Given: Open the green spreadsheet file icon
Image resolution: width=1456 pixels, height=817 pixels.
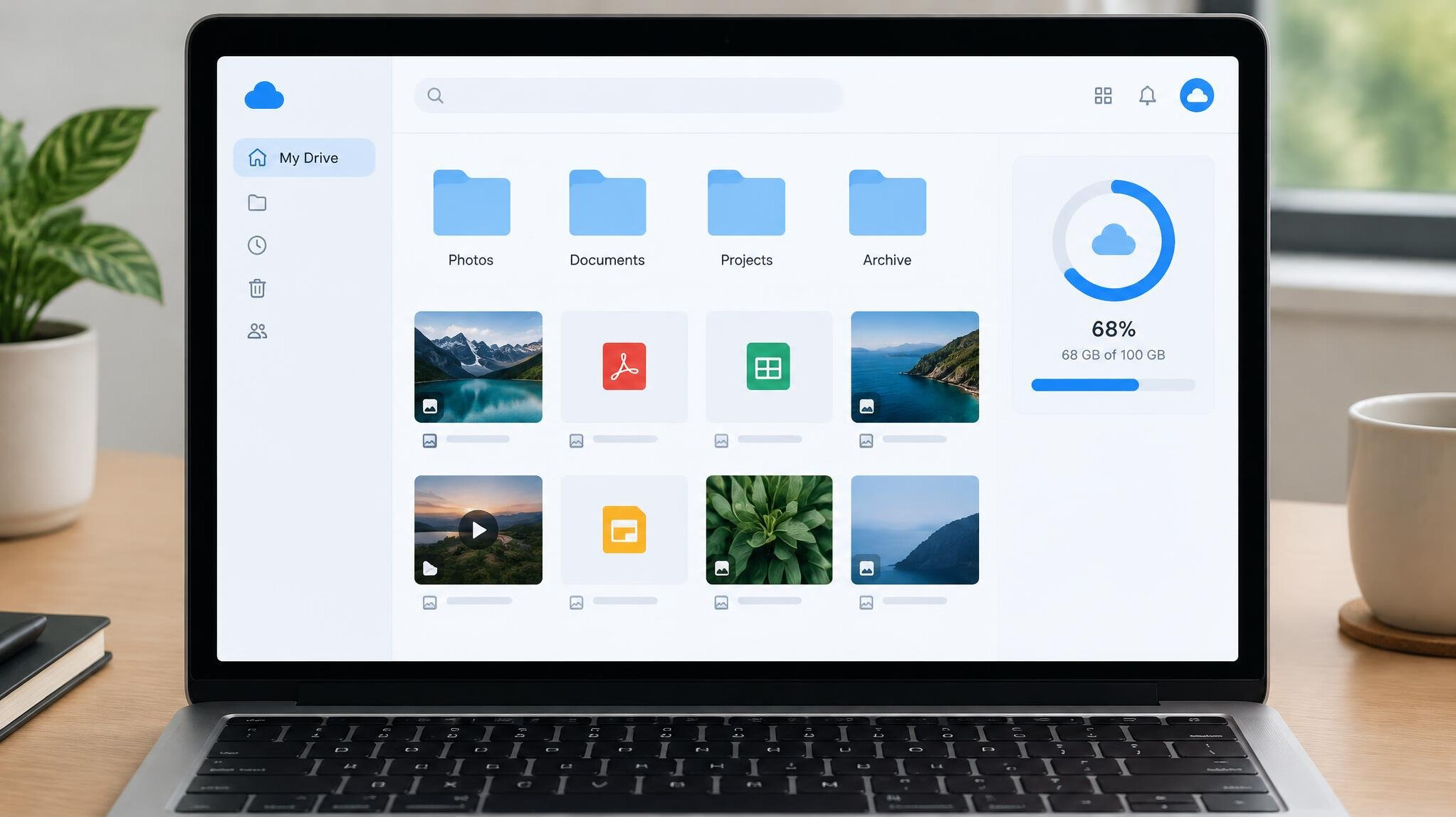Looking at the screenshot, I should (x=768, y=367).
